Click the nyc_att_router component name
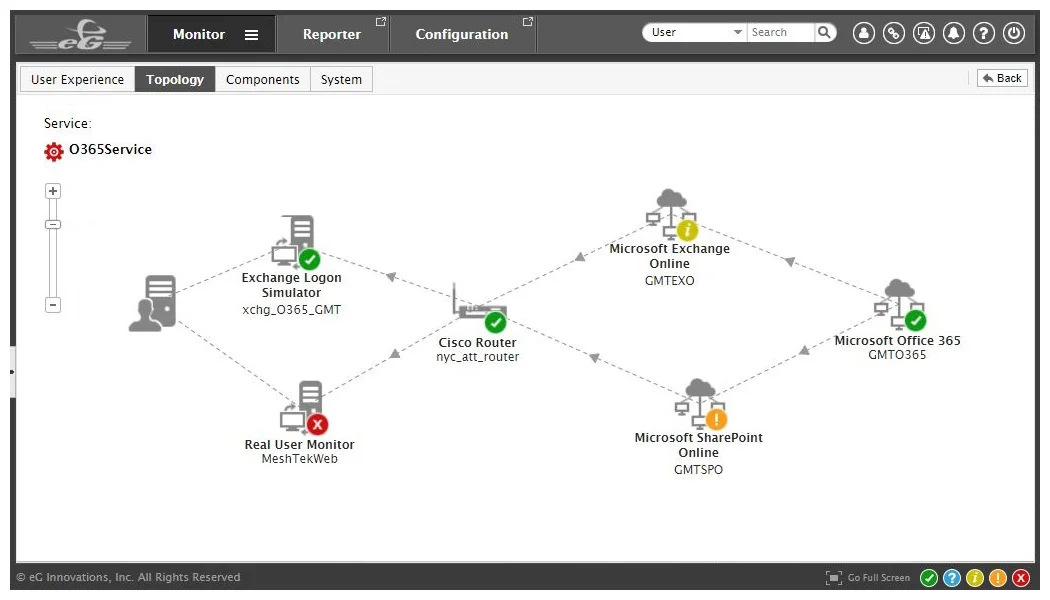The height and width of the screenshot is (600, 1050). (477, 357)
